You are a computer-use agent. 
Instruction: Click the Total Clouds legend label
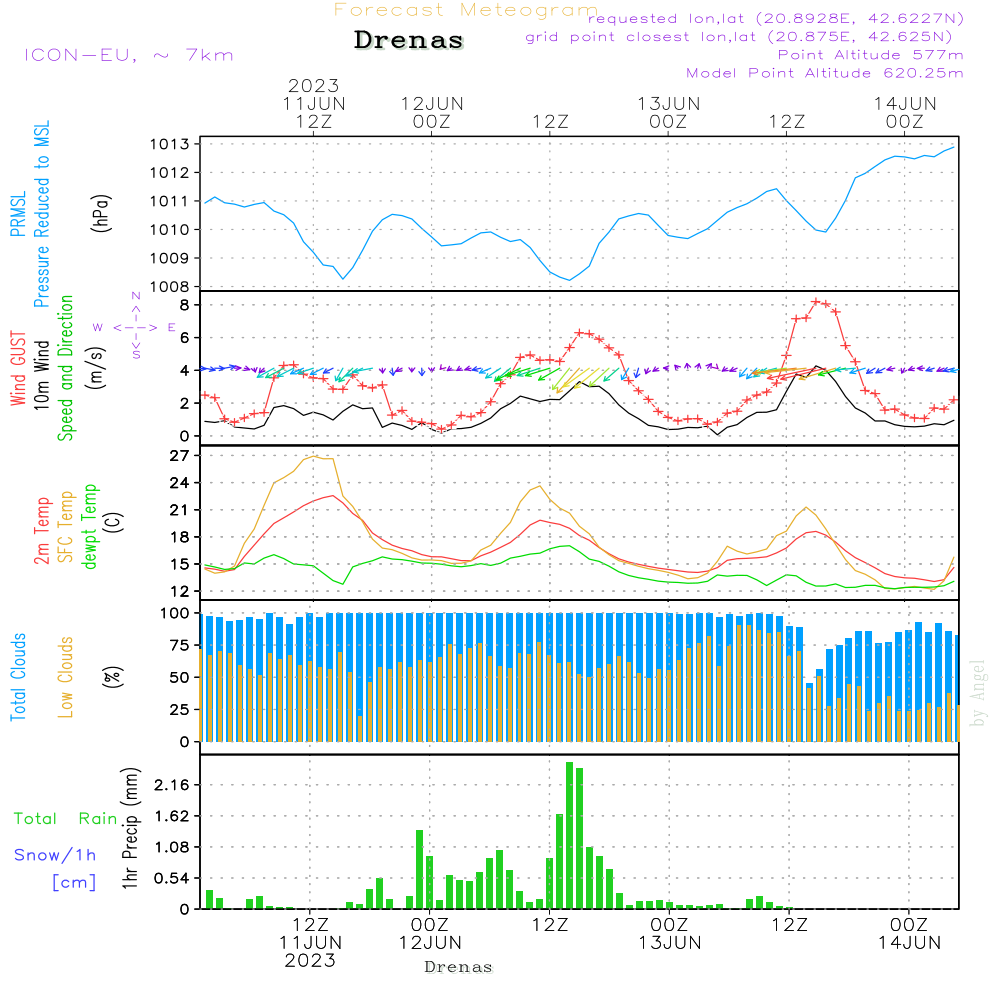(18, 677)
